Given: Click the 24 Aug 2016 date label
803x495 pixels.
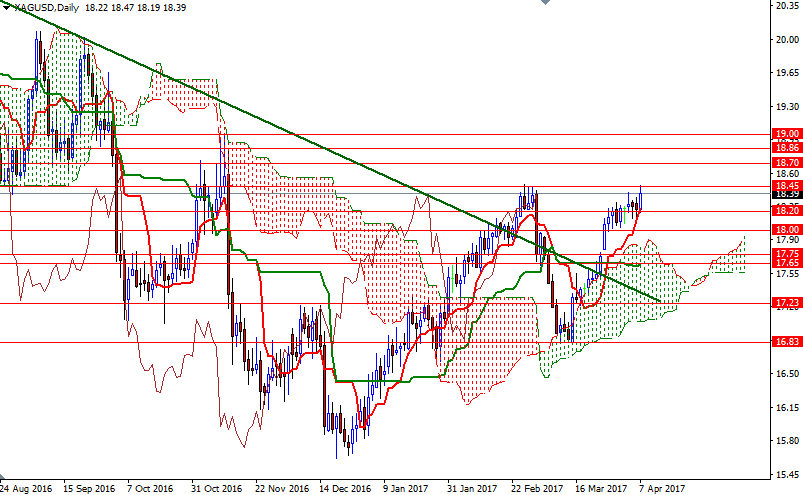Looking at the screenshot, I should click(x=26, y=489).
